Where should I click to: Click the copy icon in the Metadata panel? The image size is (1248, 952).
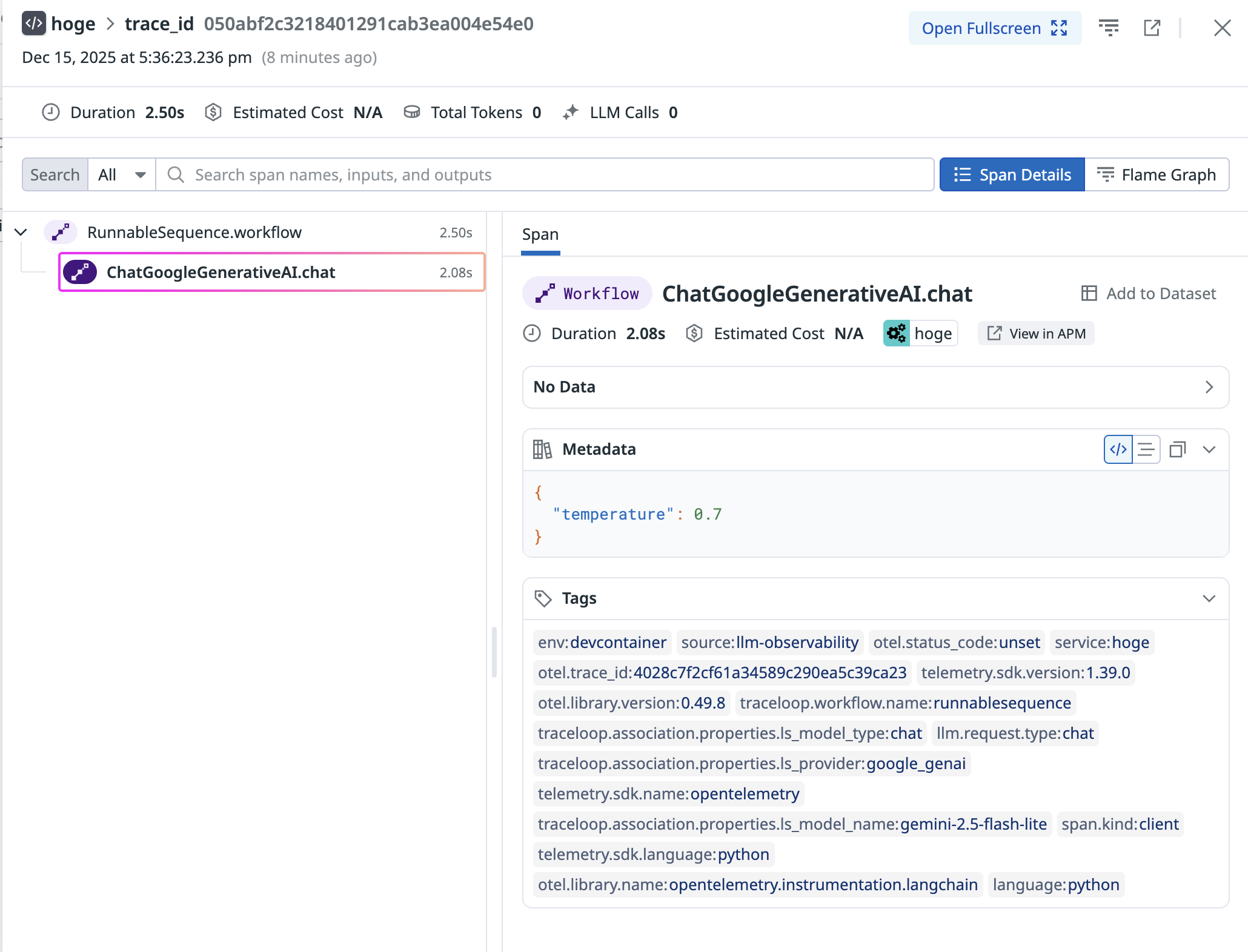(x=1177, y=449)
